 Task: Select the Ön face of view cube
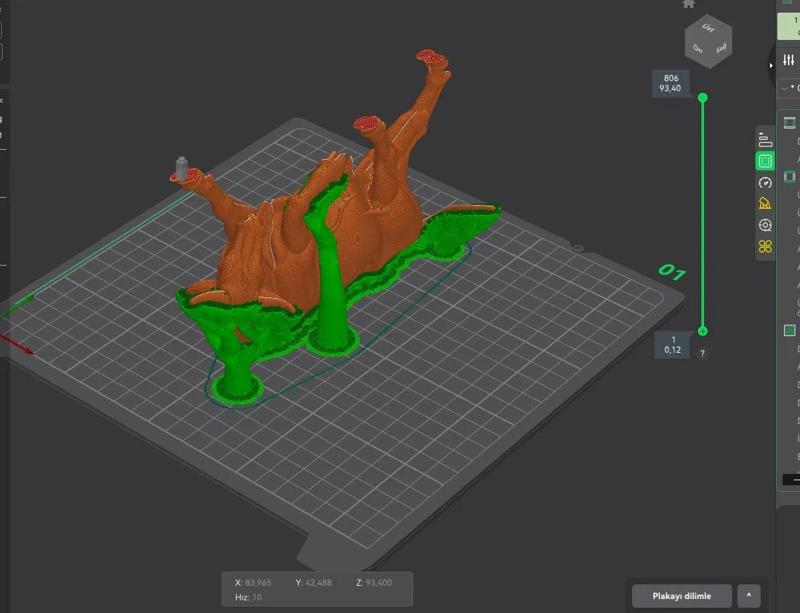click(697, 49)
